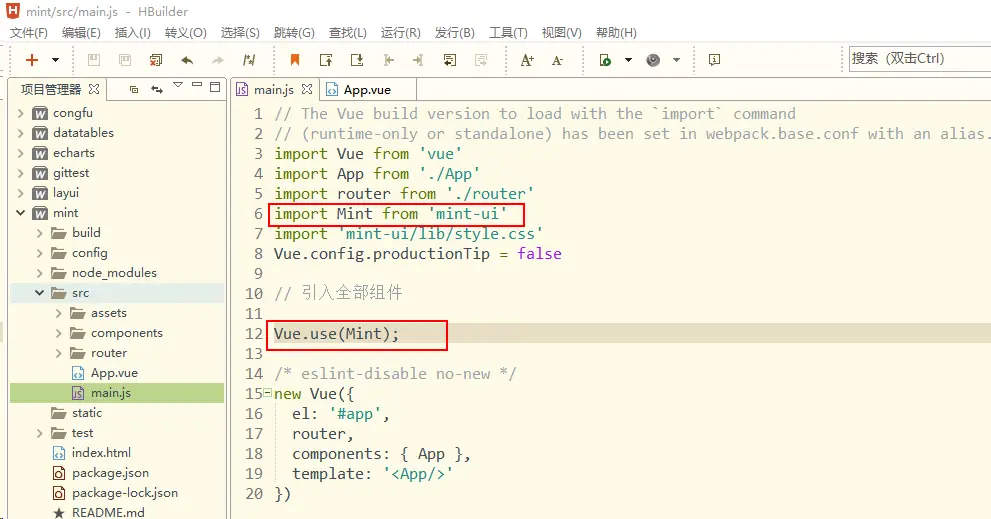Screen dimensions: 991x519
Task: Open the 插入(I) menu
Action: 132,33
